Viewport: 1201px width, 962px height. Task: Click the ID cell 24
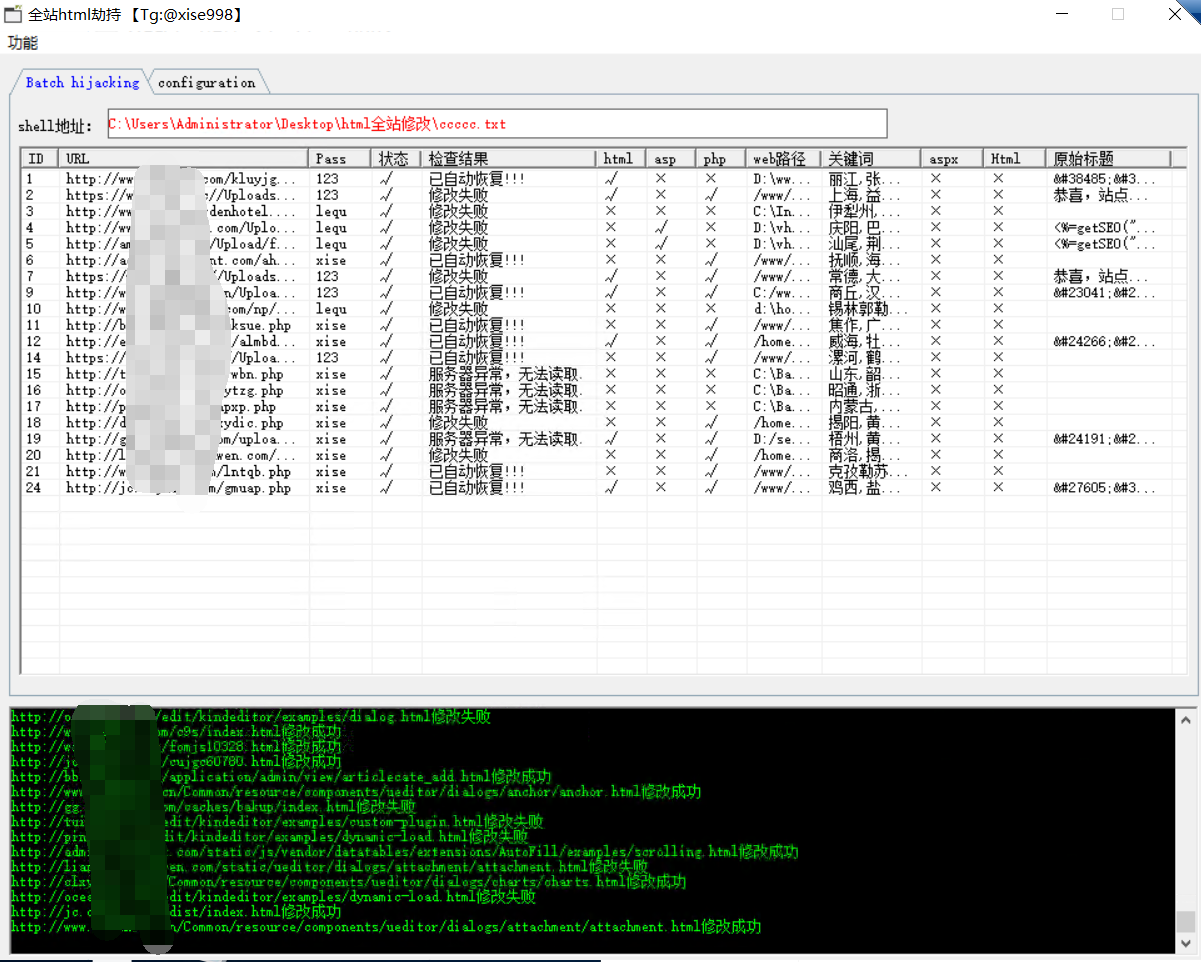coord(34,488)
